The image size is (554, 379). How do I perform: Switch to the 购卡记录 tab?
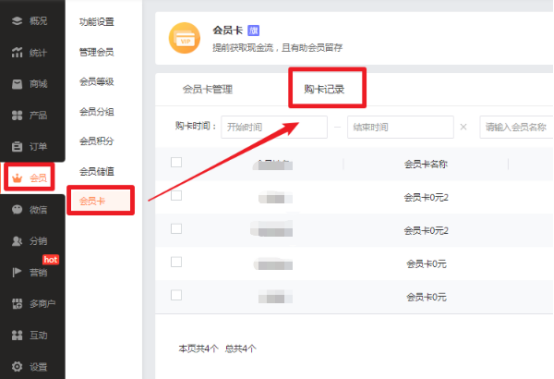pyautogui.click(x=324, y=89)
